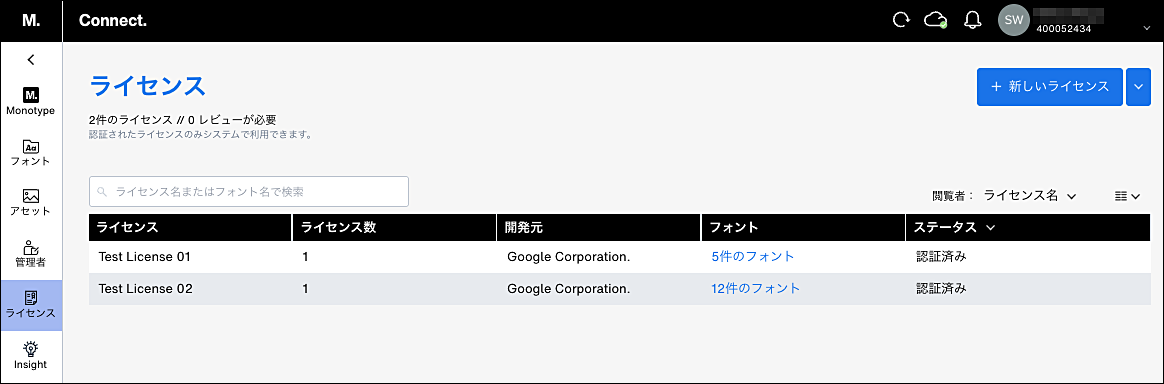
Task: Expand dropdown arrow beside 新しいライセンス button
Action: pos(1138,87)
